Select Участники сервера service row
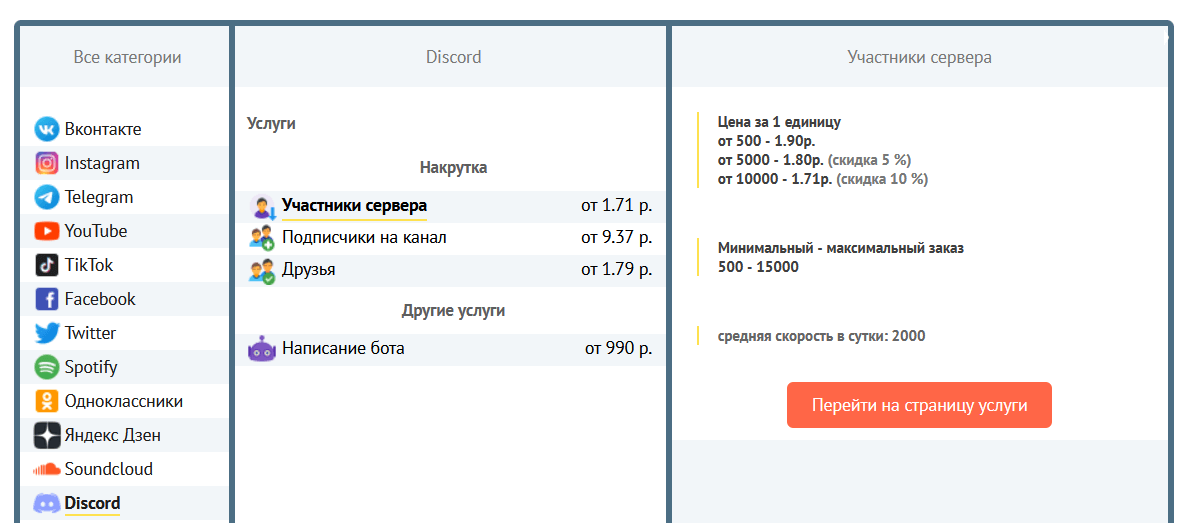The image size is (1195, 523). pyautogui.click(x=354, y=206)
